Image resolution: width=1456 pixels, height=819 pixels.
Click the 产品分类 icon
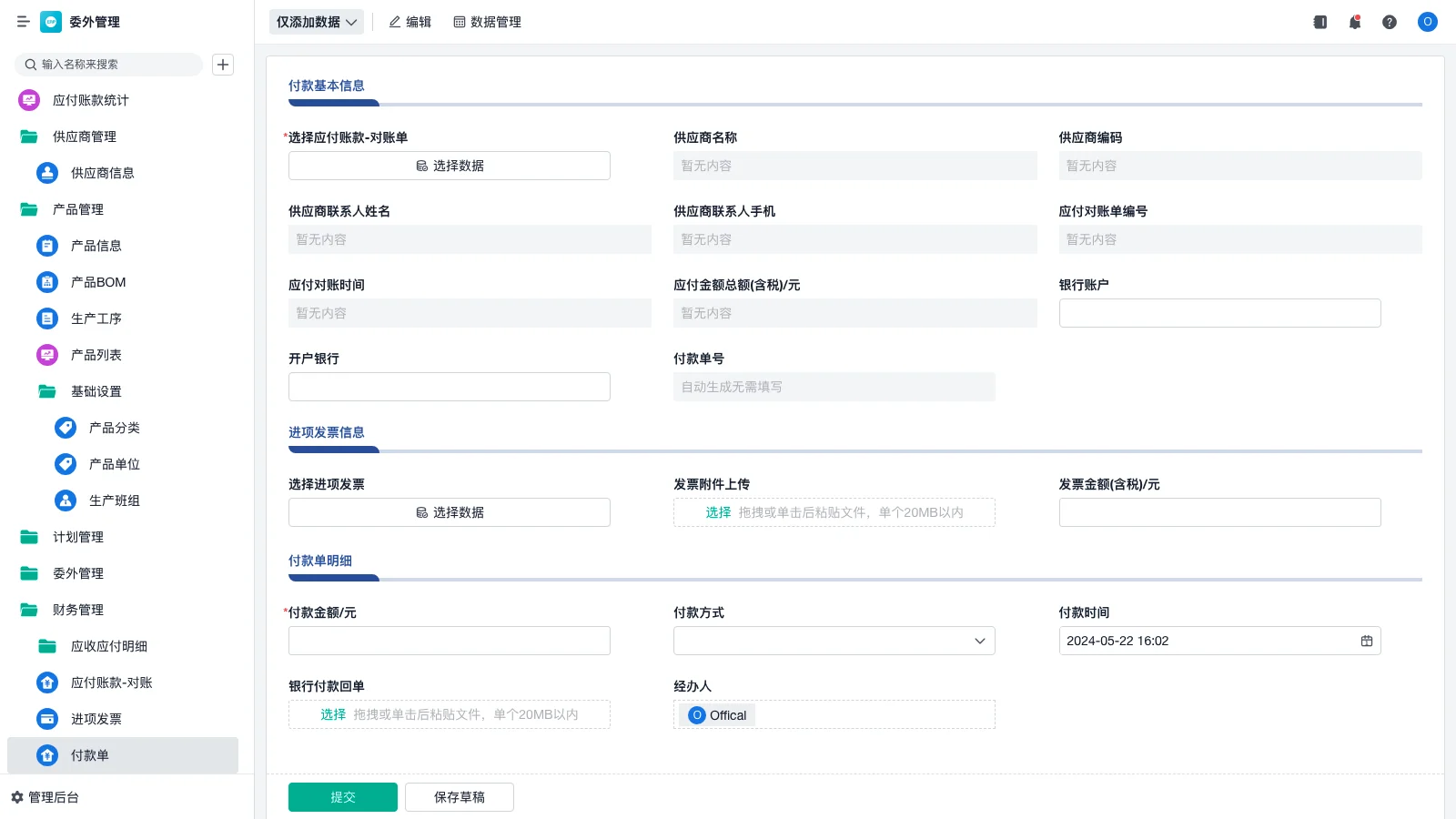pyautogui.click(x=65, y=428)
